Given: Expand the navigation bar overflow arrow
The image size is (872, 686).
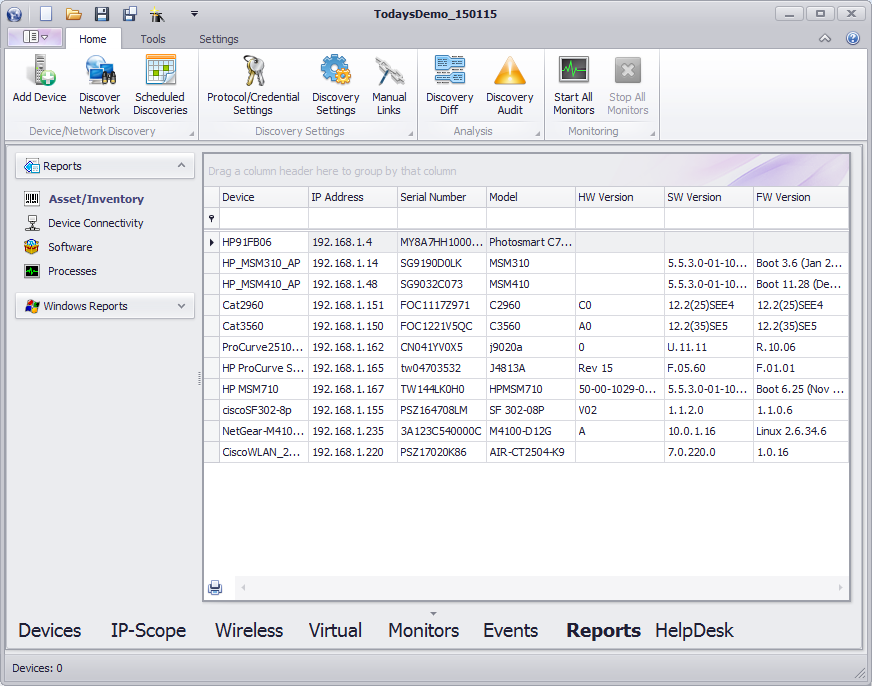Looking at the screenshot, I should (433, 614).
